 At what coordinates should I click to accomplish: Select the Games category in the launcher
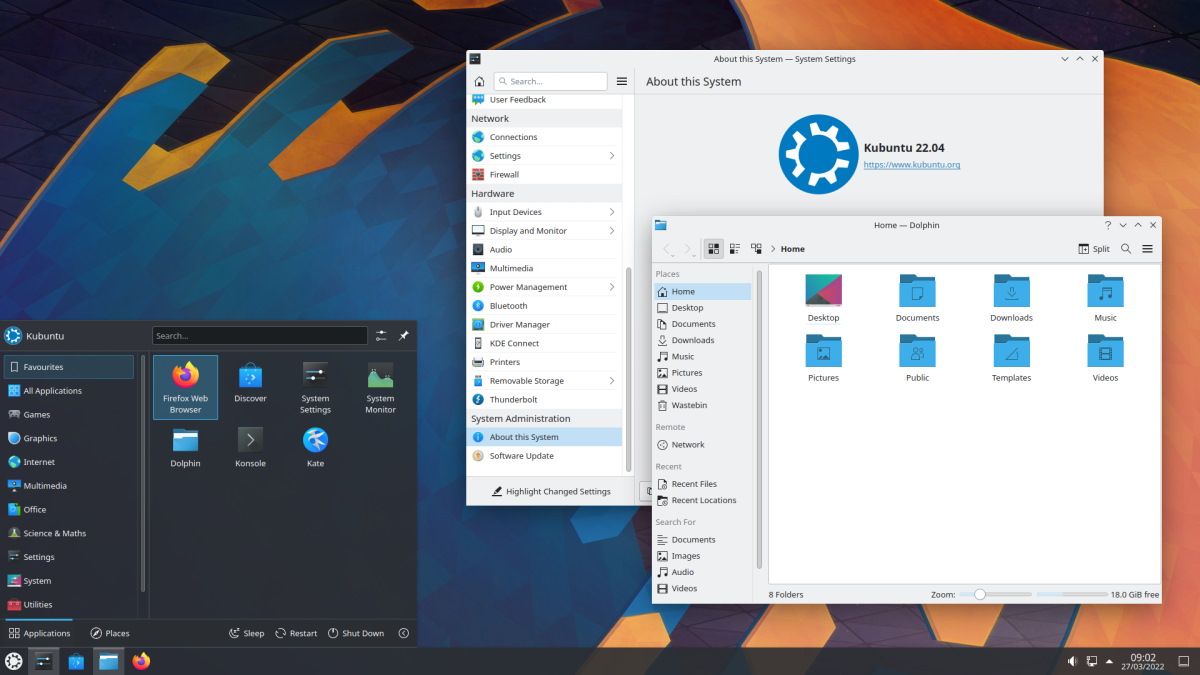[x=37, y=414]
